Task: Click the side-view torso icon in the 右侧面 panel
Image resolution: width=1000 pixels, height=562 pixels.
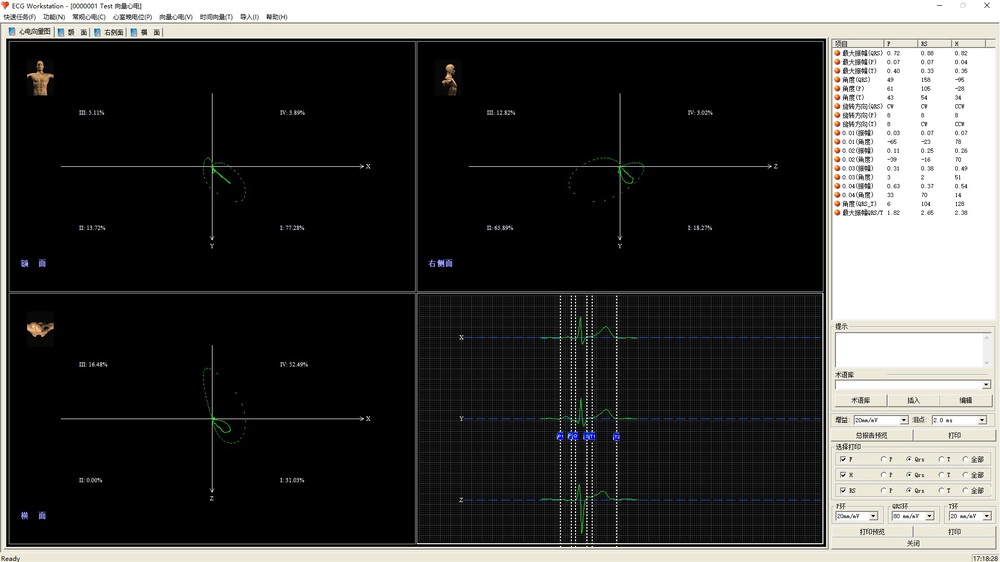Action: pyautogui.click(x=447, y=79)
